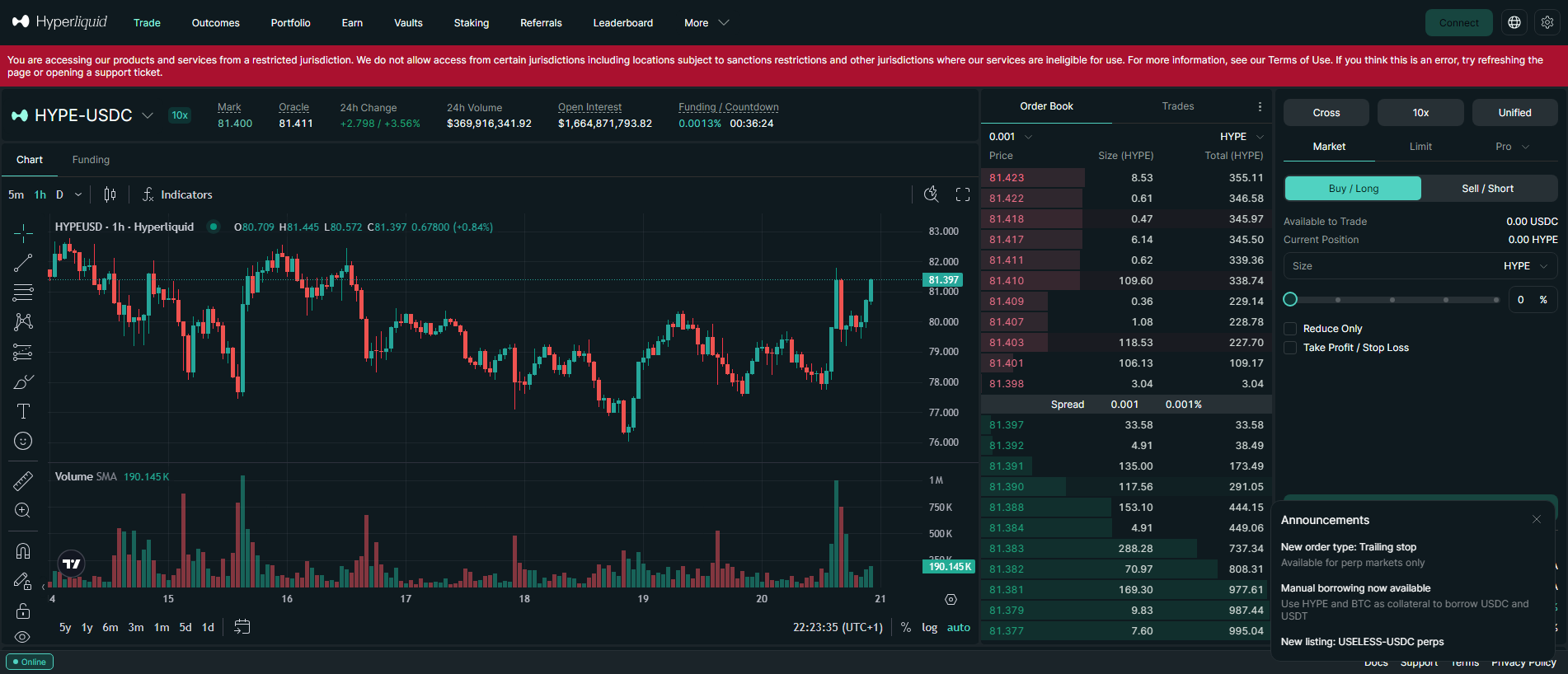Viewport: 1568px width, 674px height.
Task: Open the language globe menu
Action: pyautogui.click(x=1514, y=23)
